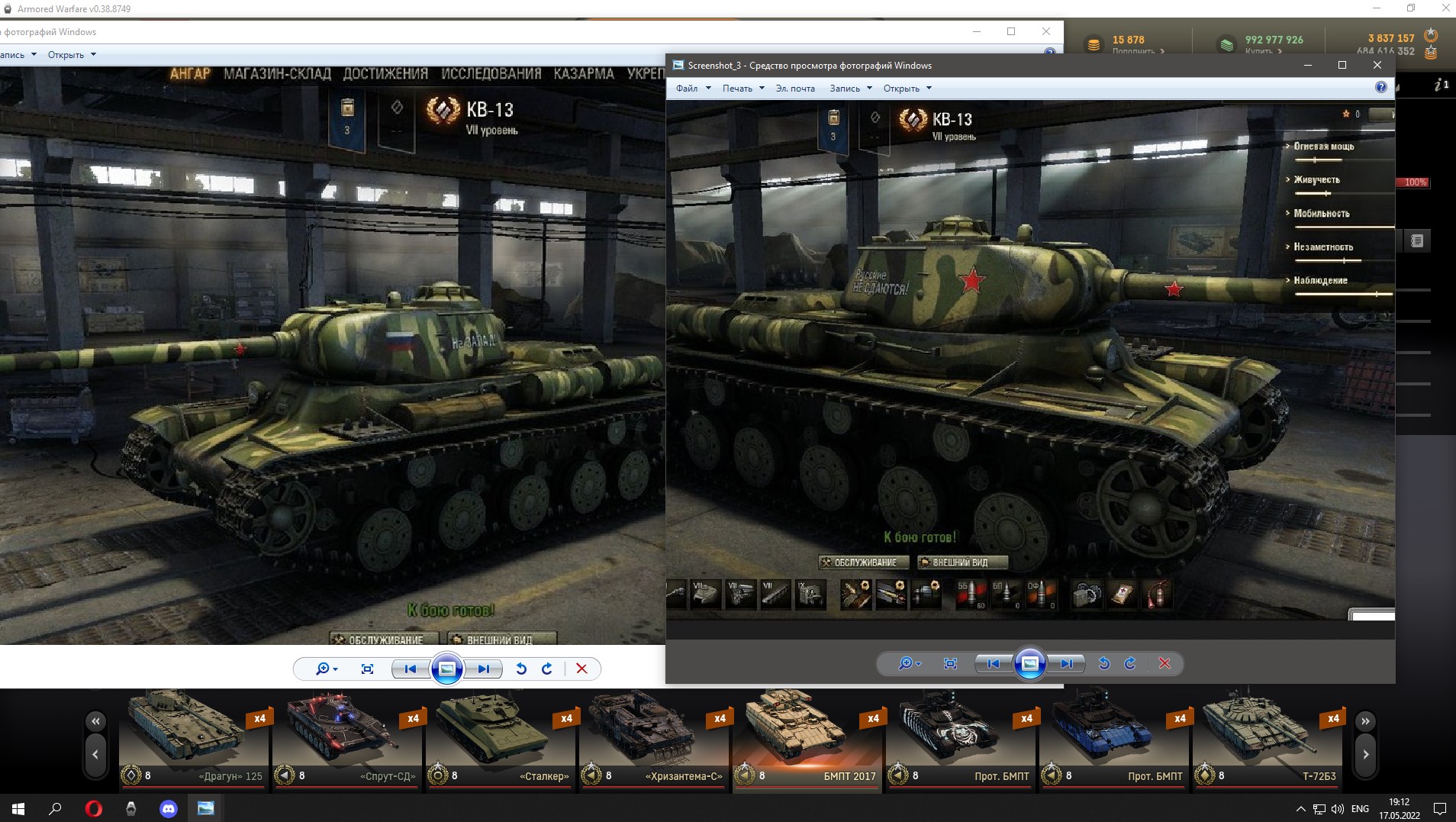Start the slideshow in Screenshot_3 viewer
The width and height of the screenshot is (1456, 822).
click(1029, 663)
